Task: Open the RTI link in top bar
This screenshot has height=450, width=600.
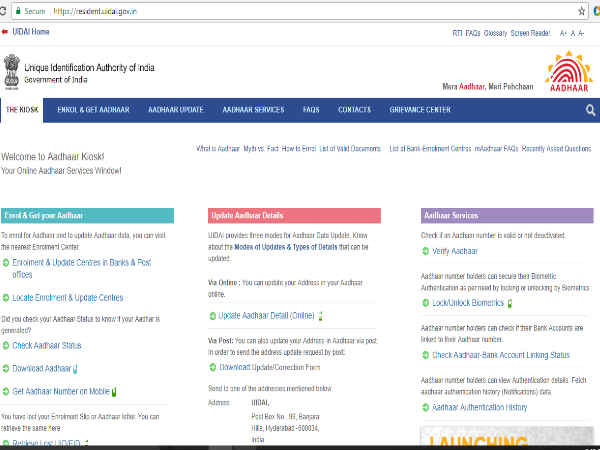Action: (x=457, y=33)
